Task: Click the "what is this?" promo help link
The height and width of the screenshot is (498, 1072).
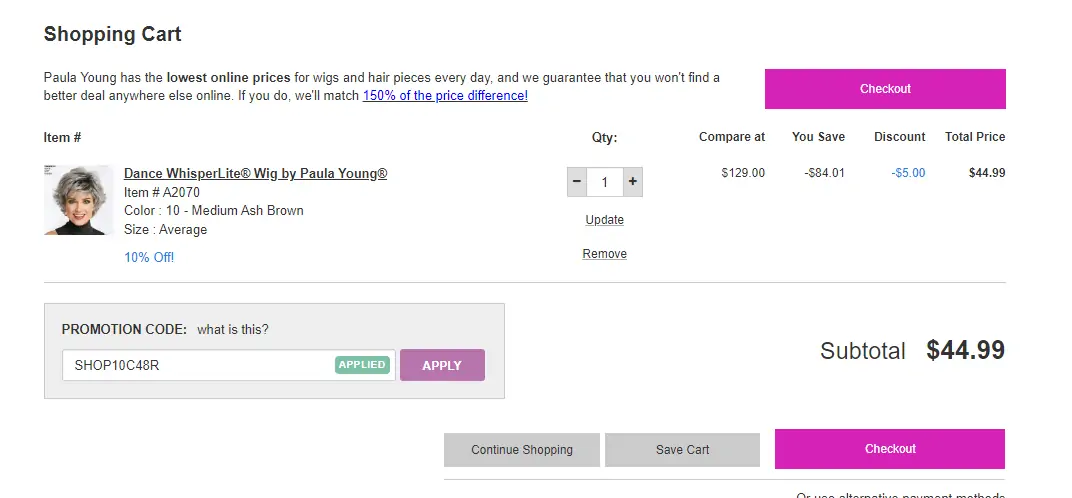Action: (x=233, y=329)
